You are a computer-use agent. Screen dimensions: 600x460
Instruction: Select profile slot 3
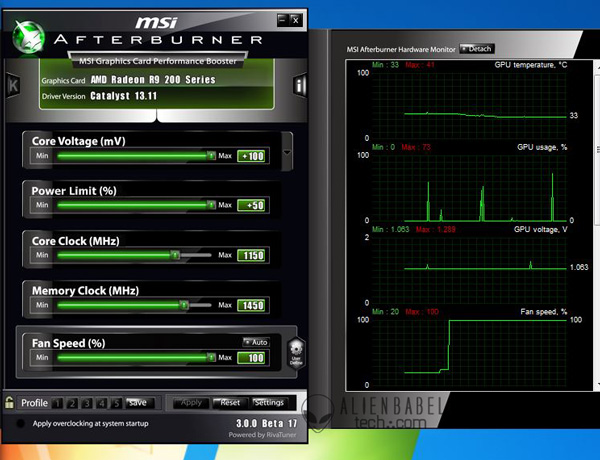[87, 403]
